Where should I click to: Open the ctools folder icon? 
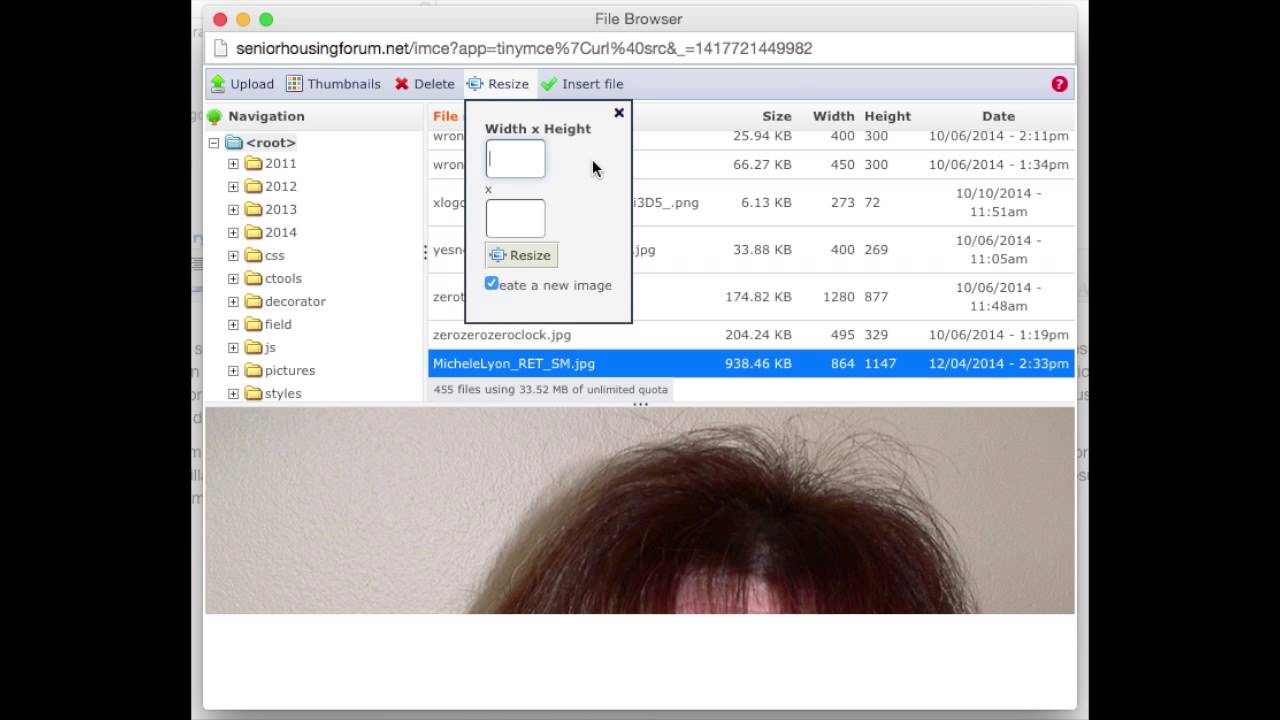pos(253,278)
